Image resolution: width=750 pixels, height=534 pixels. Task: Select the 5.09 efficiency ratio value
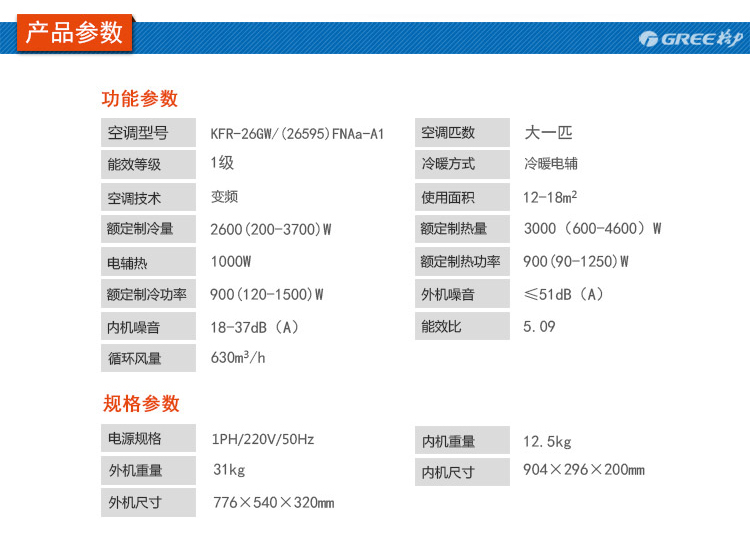coord(539,326)
